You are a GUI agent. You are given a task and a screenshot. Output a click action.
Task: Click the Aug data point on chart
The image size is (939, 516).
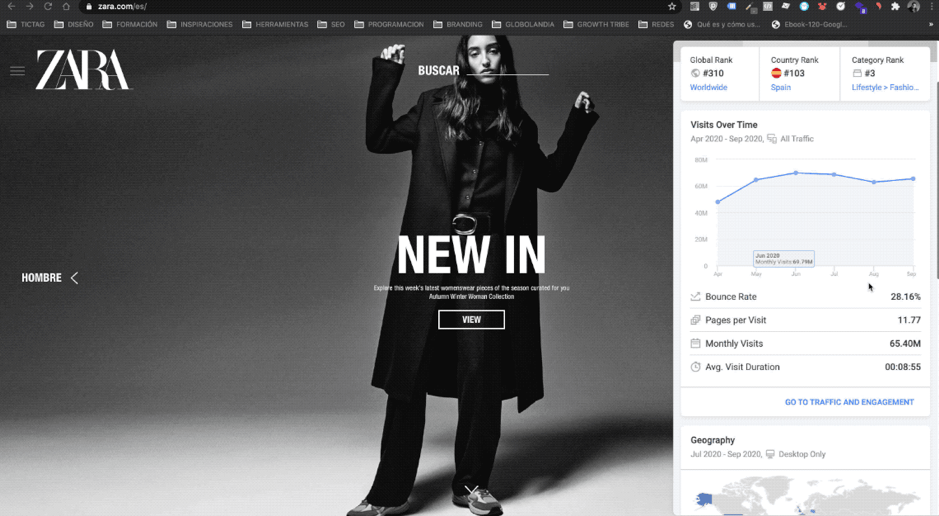pos(874,182)
